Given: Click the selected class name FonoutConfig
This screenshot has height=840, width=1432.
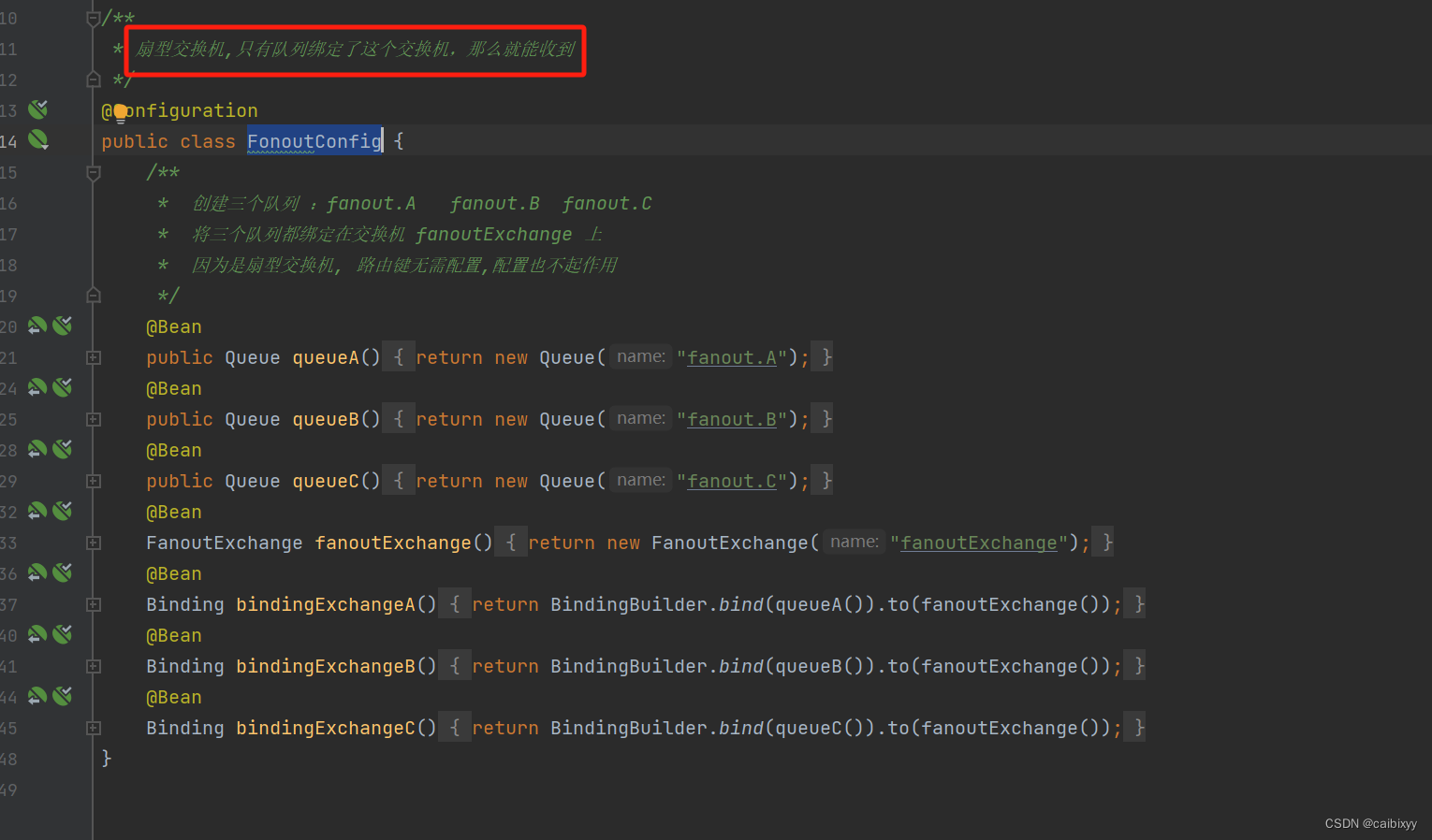Looking at the screenshot, I should coord(314,141).
